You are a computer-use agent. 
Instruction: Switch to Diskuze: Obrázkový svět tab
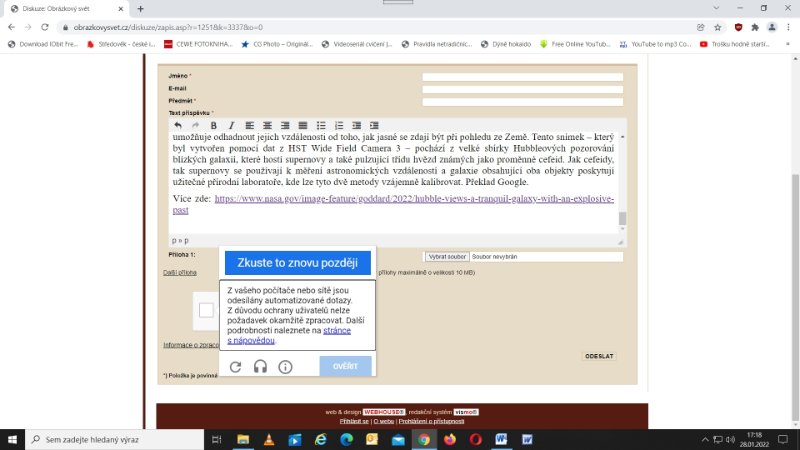66,9
